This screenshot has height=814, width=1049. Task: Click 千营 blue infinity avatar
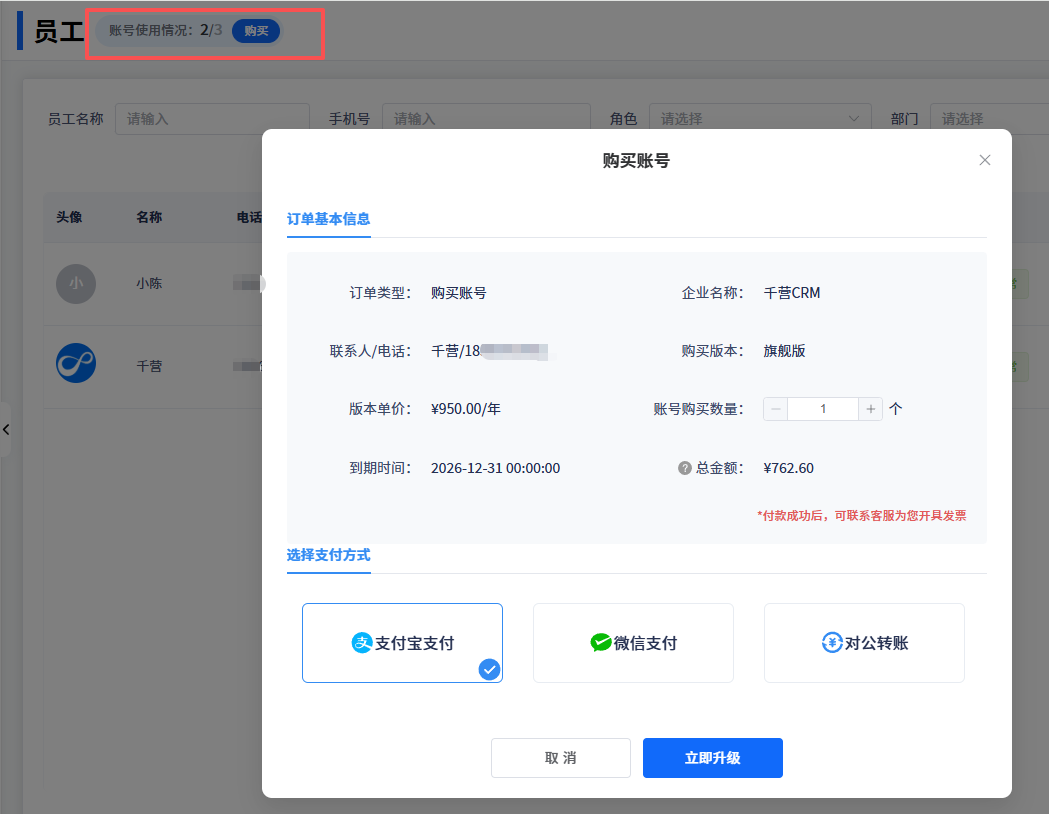76,362
